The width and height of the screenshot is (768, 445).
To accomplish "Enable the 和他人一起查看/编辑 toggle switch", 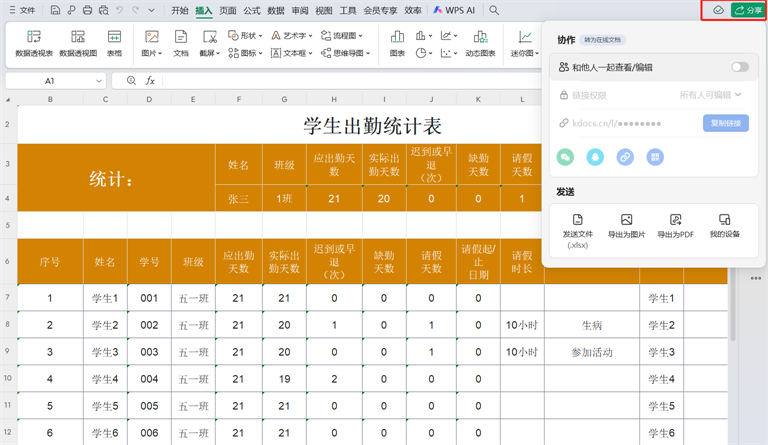I will (x=739, y=67).
